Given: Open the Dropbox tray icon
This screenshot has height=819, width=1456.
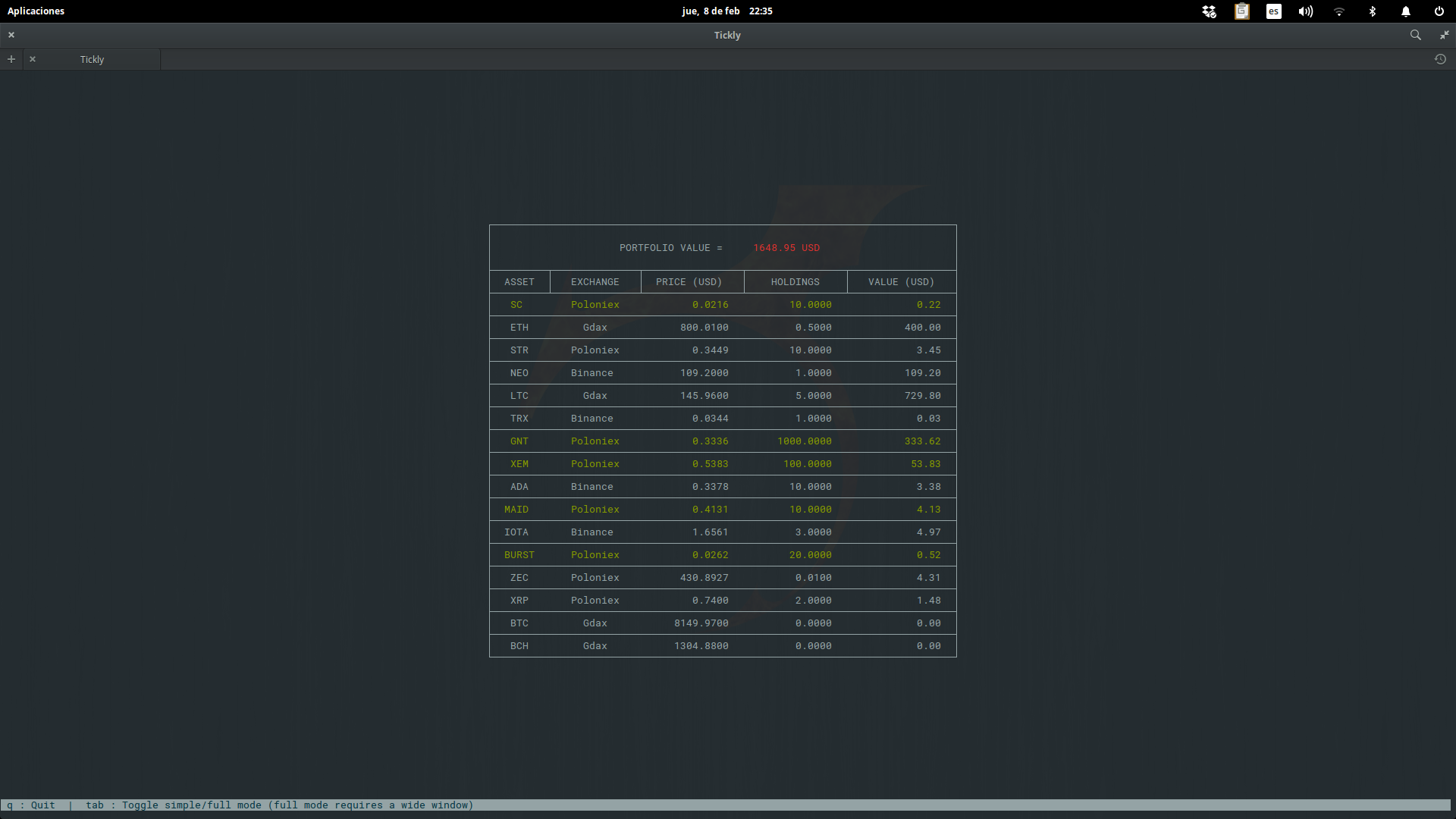Looking at the screenshot, I should click(x=1209, y=11).
